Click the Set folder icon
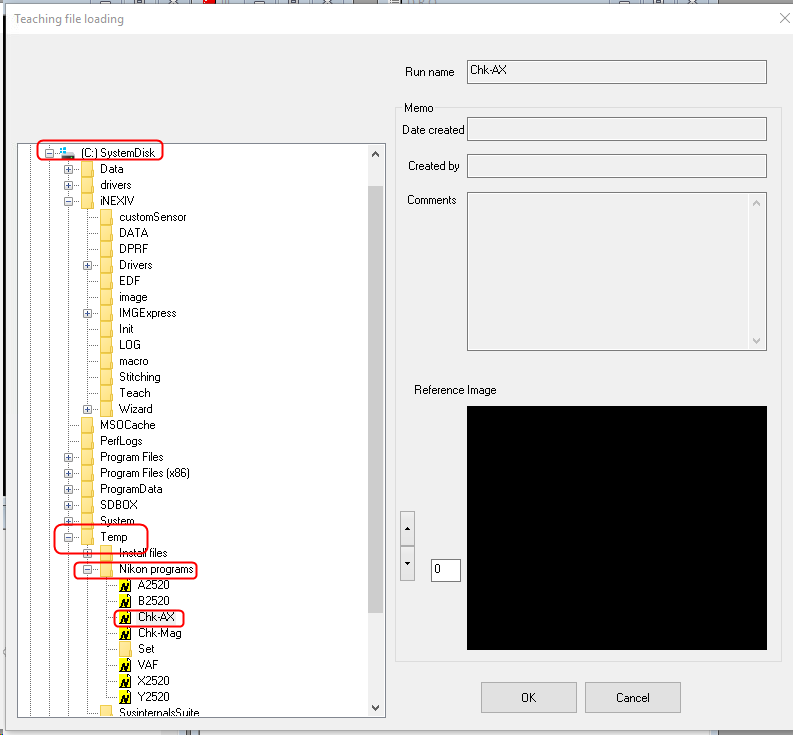Screen dimensions: 793x735 pos(125,649)
